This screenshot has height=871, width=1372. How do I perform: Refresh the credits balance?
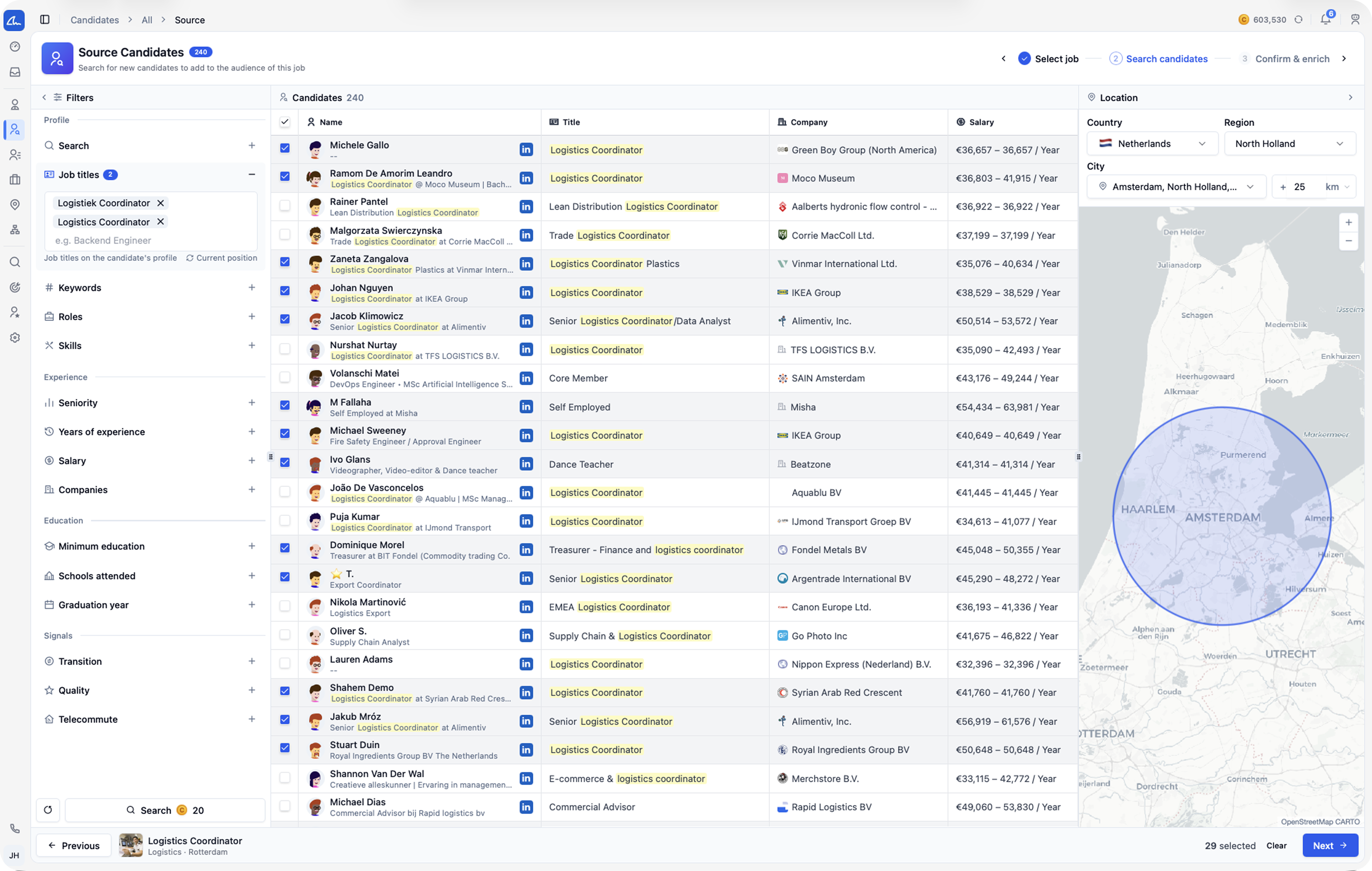1298,19
